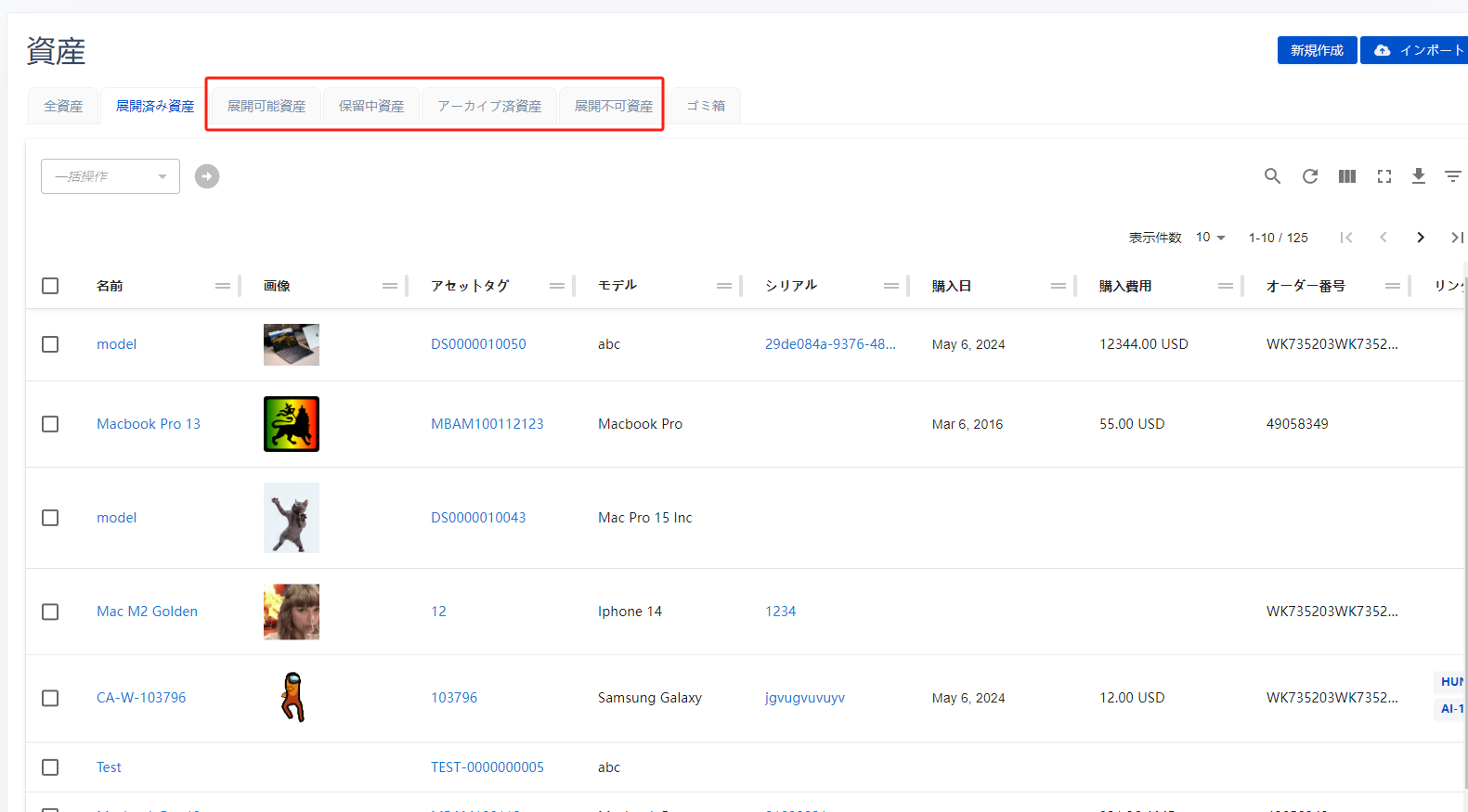Go to next page of results
The width and height of the screenshot is (1468, 812).
(x=1420, y=238)
